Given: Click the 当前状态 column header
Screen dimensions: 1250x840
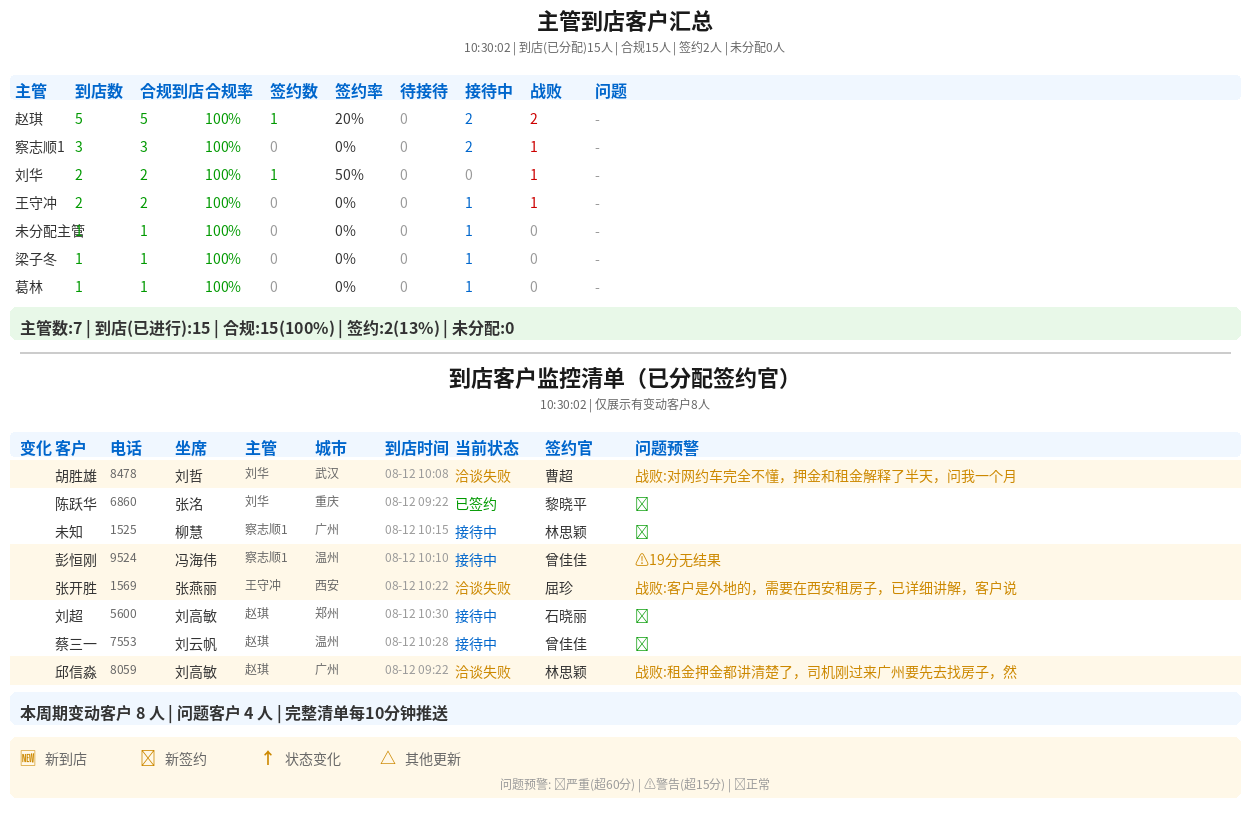Looking at the screenshot, I should 487,449.
